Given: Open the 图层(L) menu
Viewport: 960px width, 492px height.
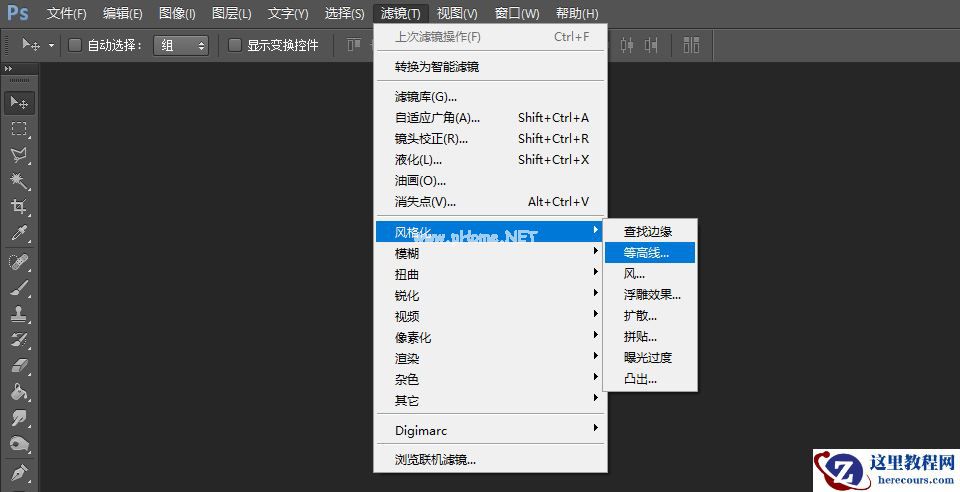Looking at the screenshot, I should (x=231, y=13).
